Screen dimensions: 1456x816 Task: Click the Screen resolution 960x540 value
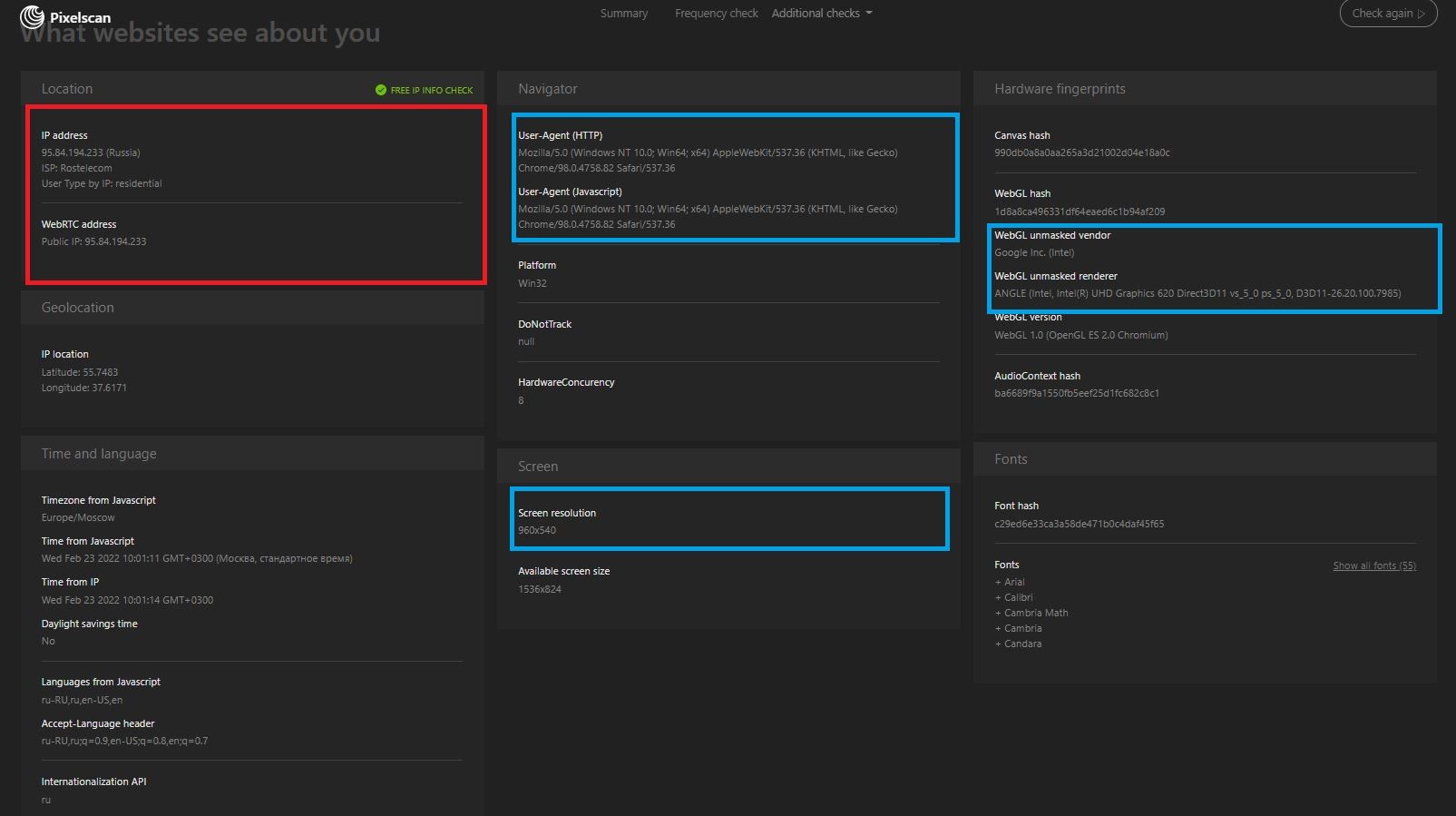[537, 531]
